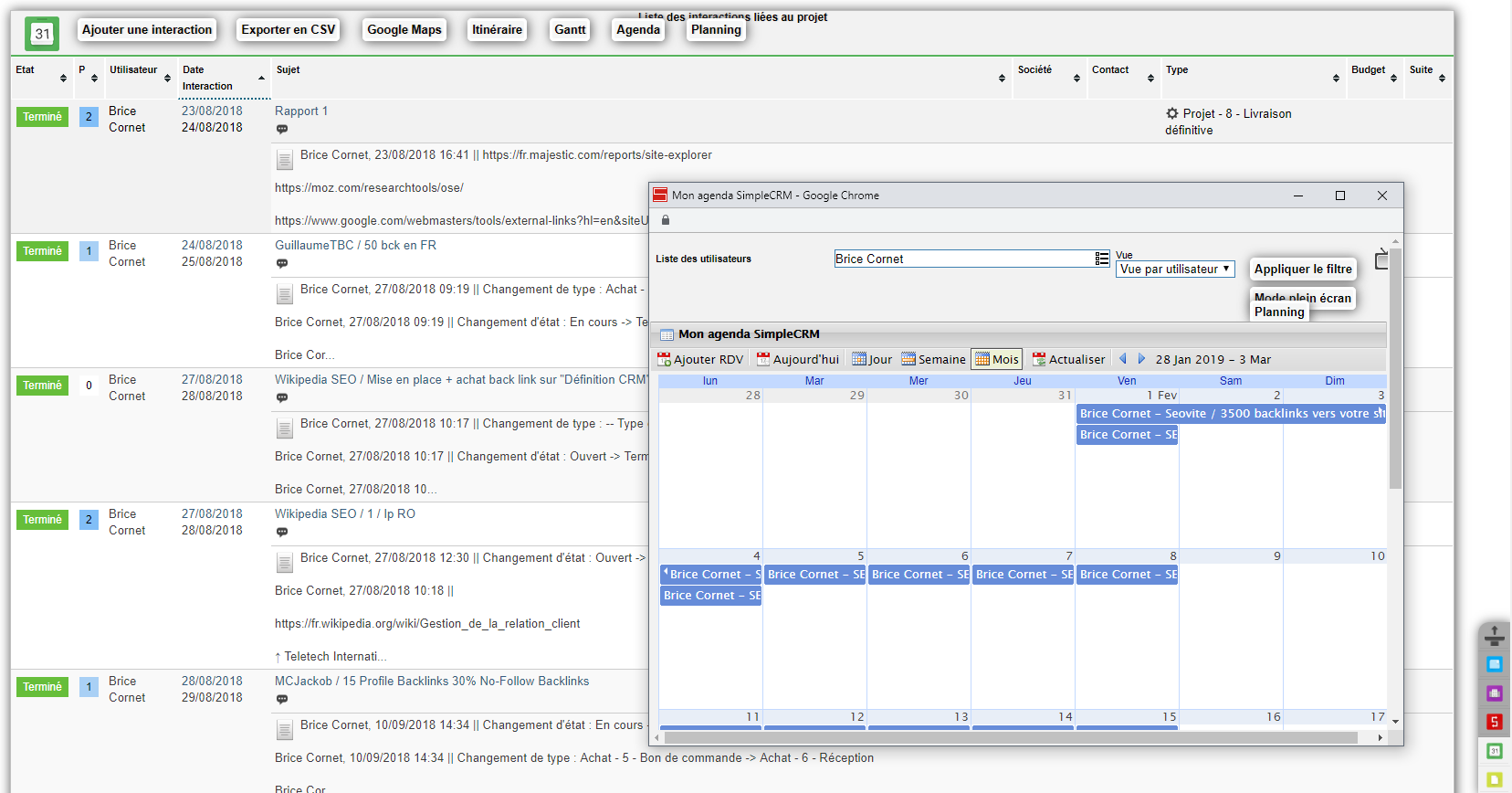This screenshot has width=1512, height=793.
Task: Click the upload icon in the side dock
Action: (1495, 634)
